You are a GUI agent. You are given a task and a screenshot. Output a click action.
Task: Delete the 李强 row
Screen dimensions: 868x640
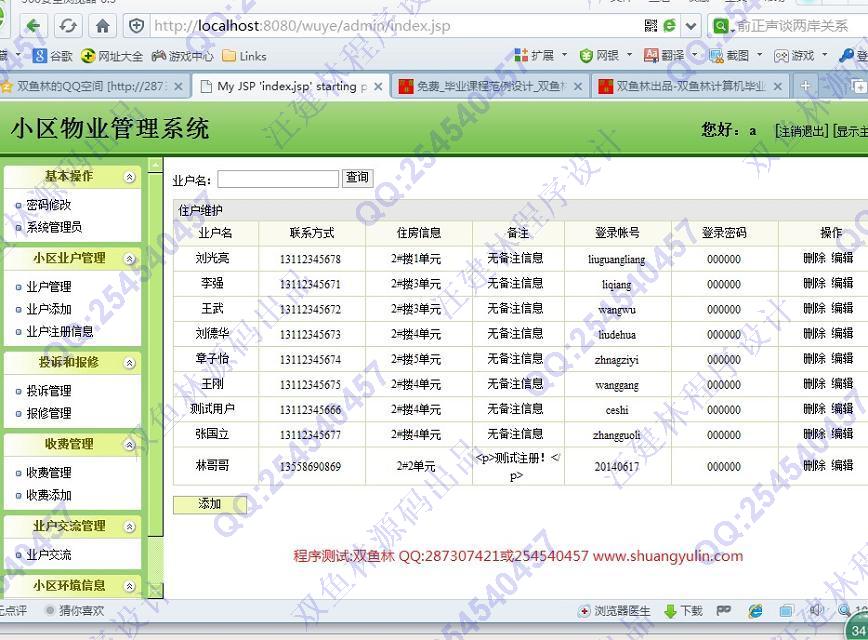(814, 283)
